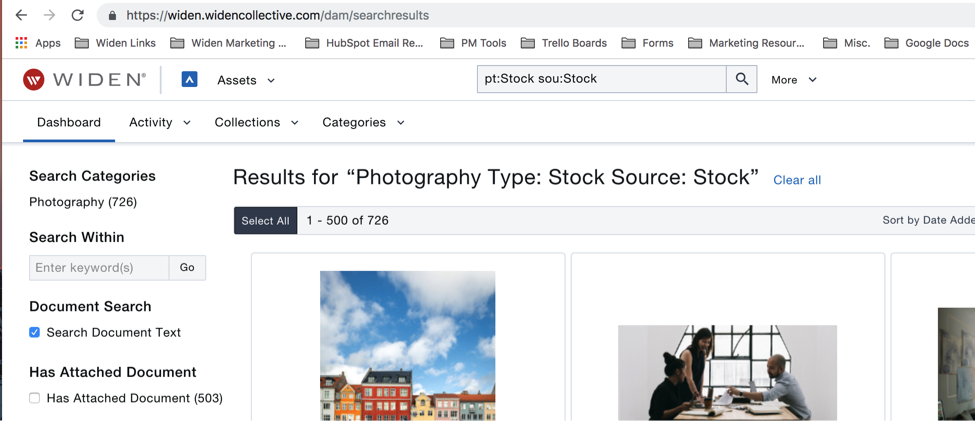
Task: Click the Select All button
Action: [266, 221]
